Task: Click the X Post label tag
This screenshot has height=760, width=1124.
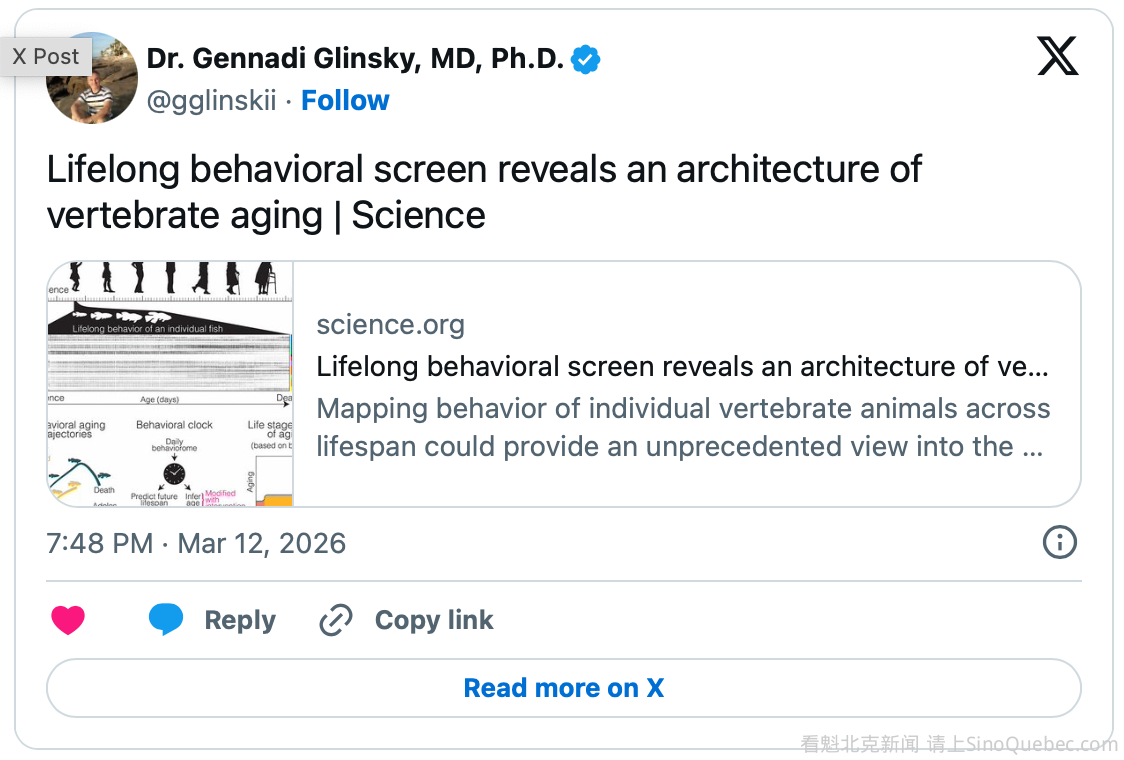Action: (46, 57)
